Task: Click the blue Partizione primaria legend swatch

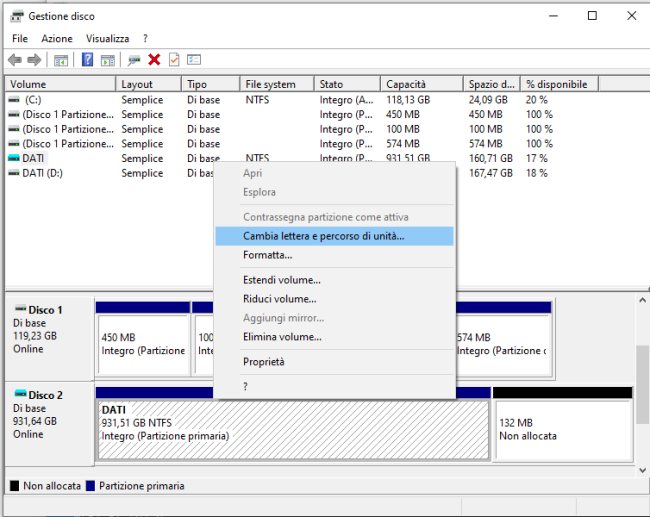Action: point(90,486)
